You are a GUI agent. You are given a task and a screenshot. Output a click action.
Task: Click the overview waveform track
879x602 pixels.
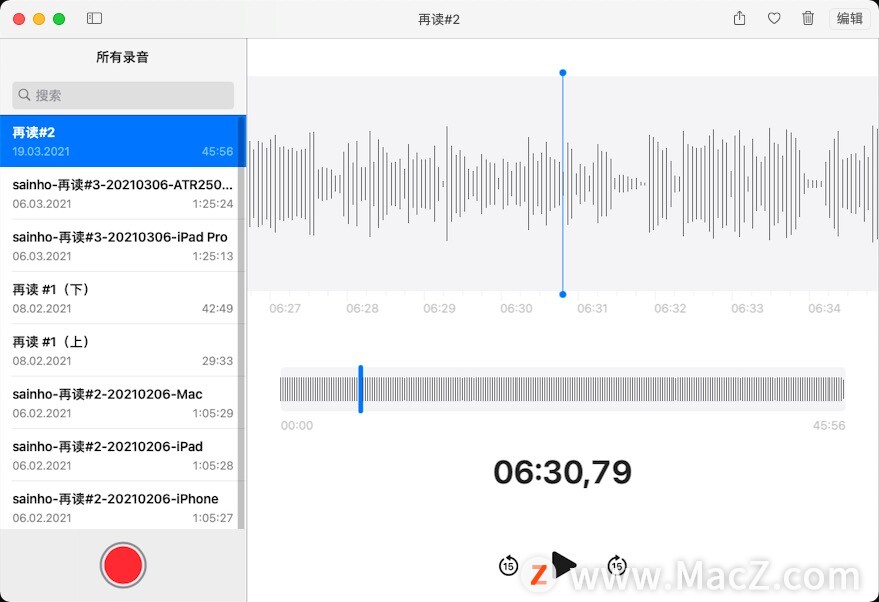562,389
